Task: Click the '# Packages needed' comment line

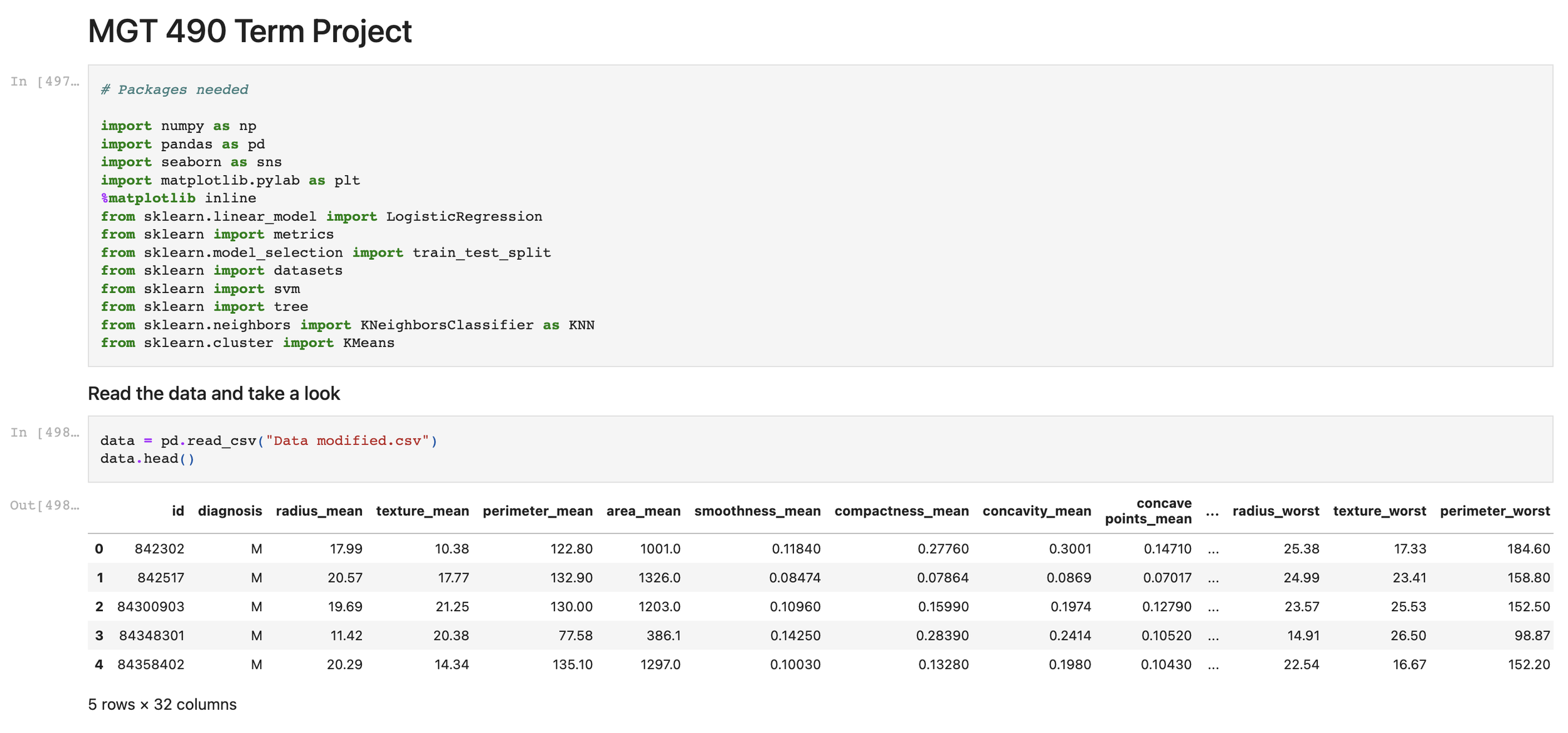Action: (175, 90)
